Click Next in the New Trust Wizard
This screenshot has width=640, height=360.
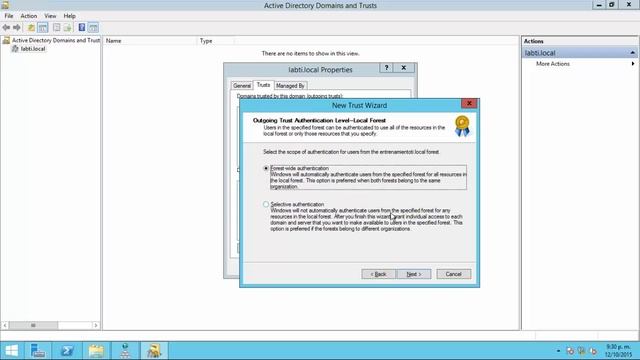click(413, 274)
